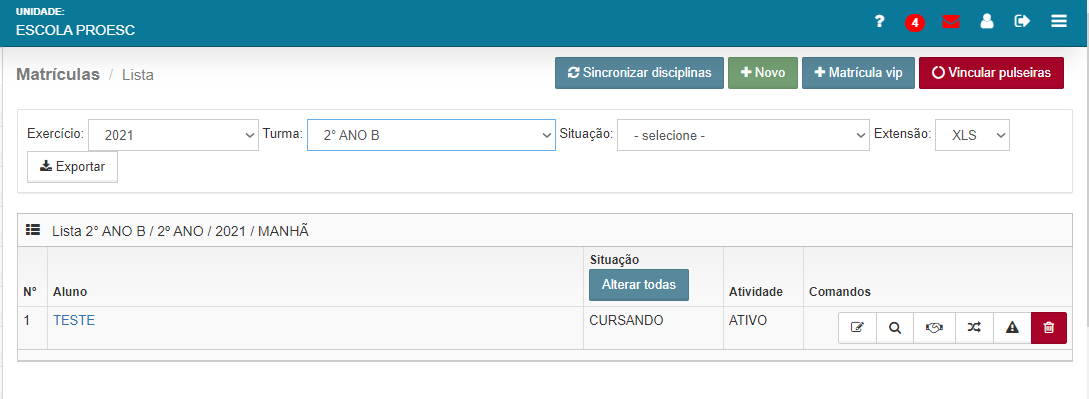View the red notification badge showing 4
Screen dimensions: 1089x399
[915, 23]
